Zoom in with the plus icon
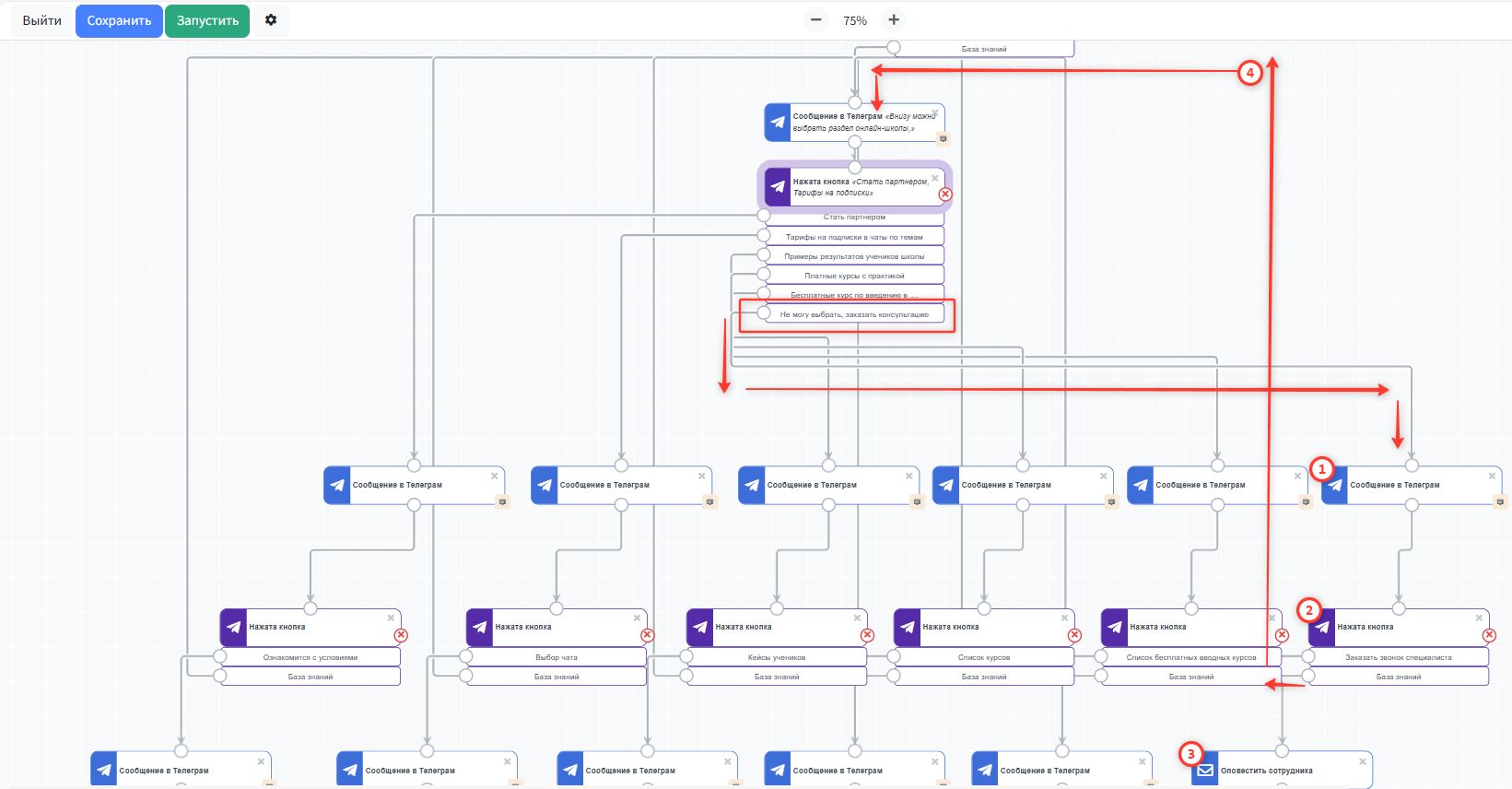Viewport: 1512px width, 789px height. [x=894, y=20]
